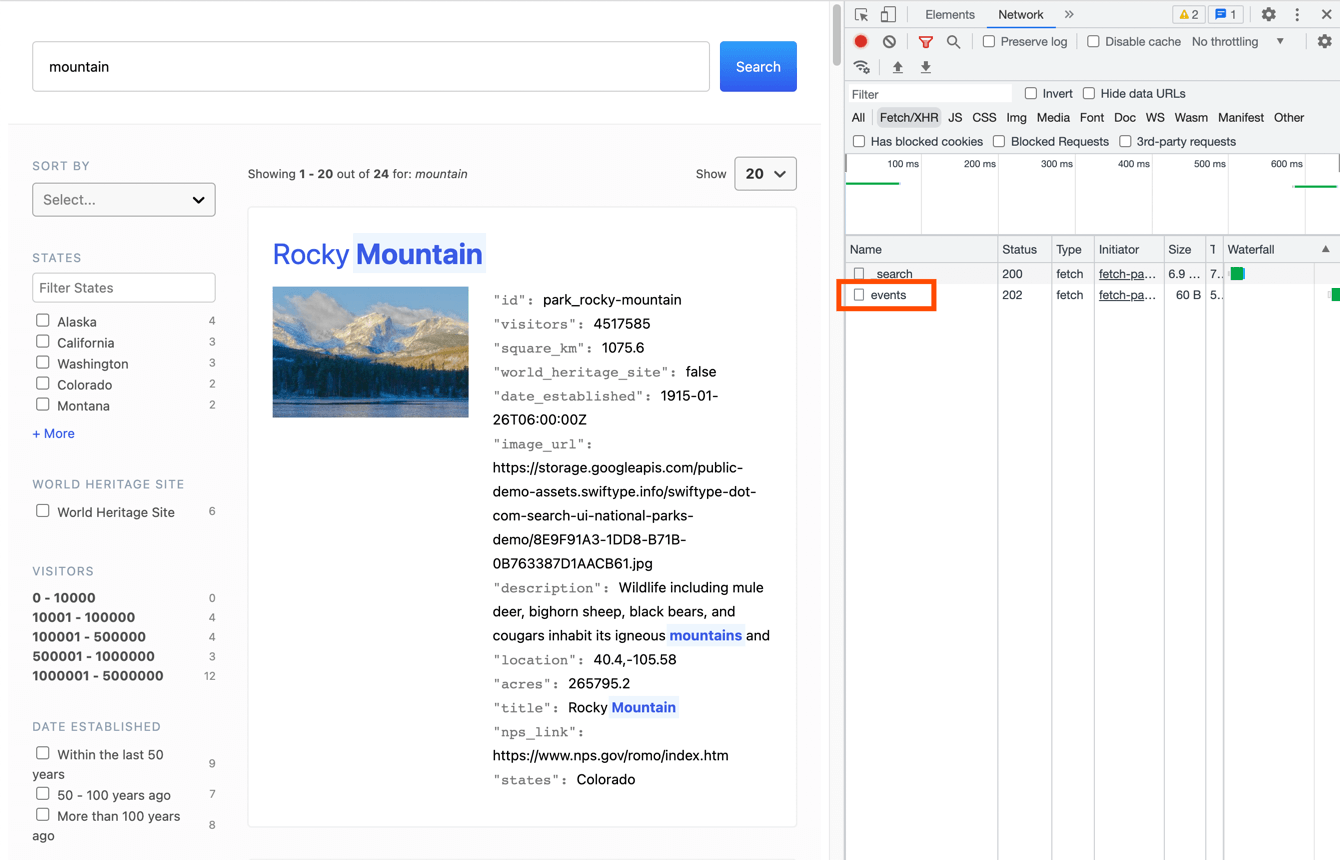Click the Filter States input field
The height and width of the screenshot is (860, 1340).
[x=124, y=288]
